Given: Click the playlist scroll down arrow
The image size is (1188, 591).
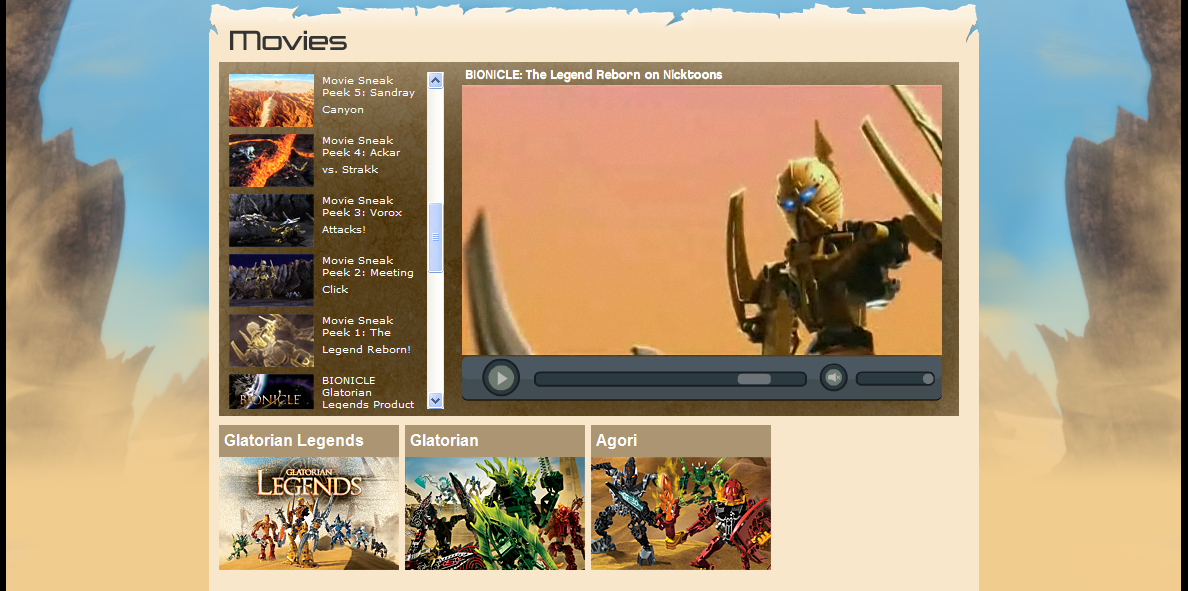Looking at the screenshot, I should tap(435, 400).
